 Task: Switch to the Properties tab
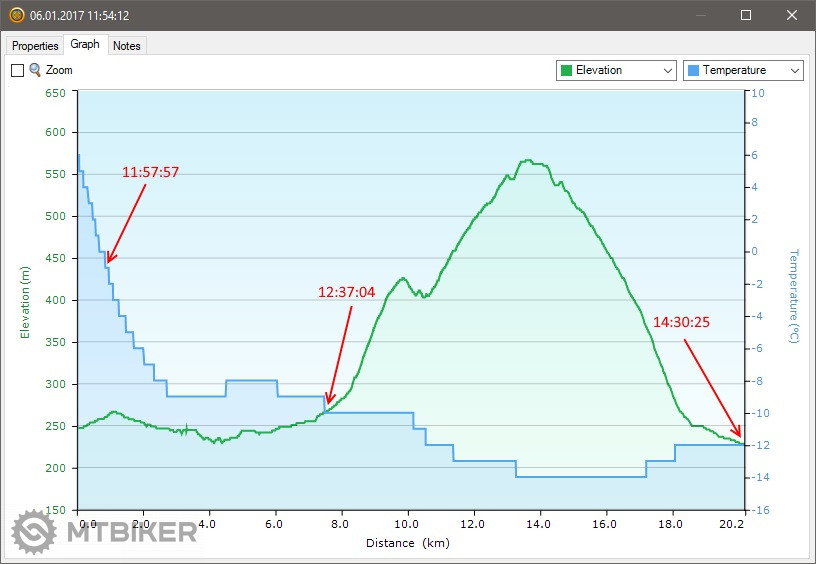click(35, 46)
